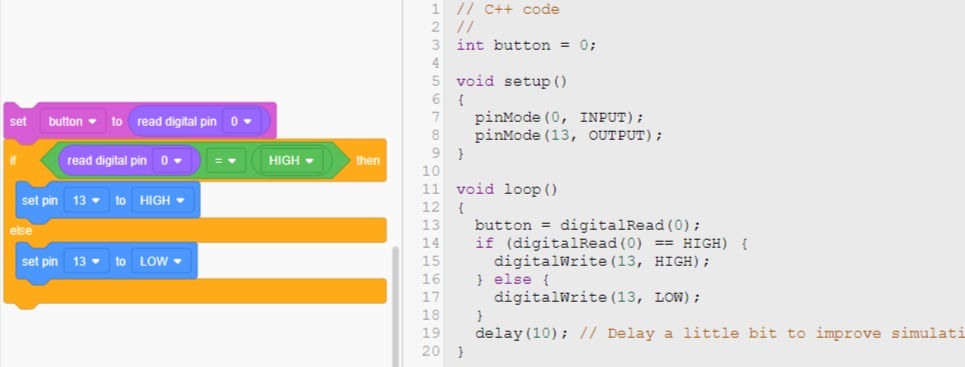This screenshot has height=367, width=965.
Task: Click the '} else {' code line
Action: [512, 280]
